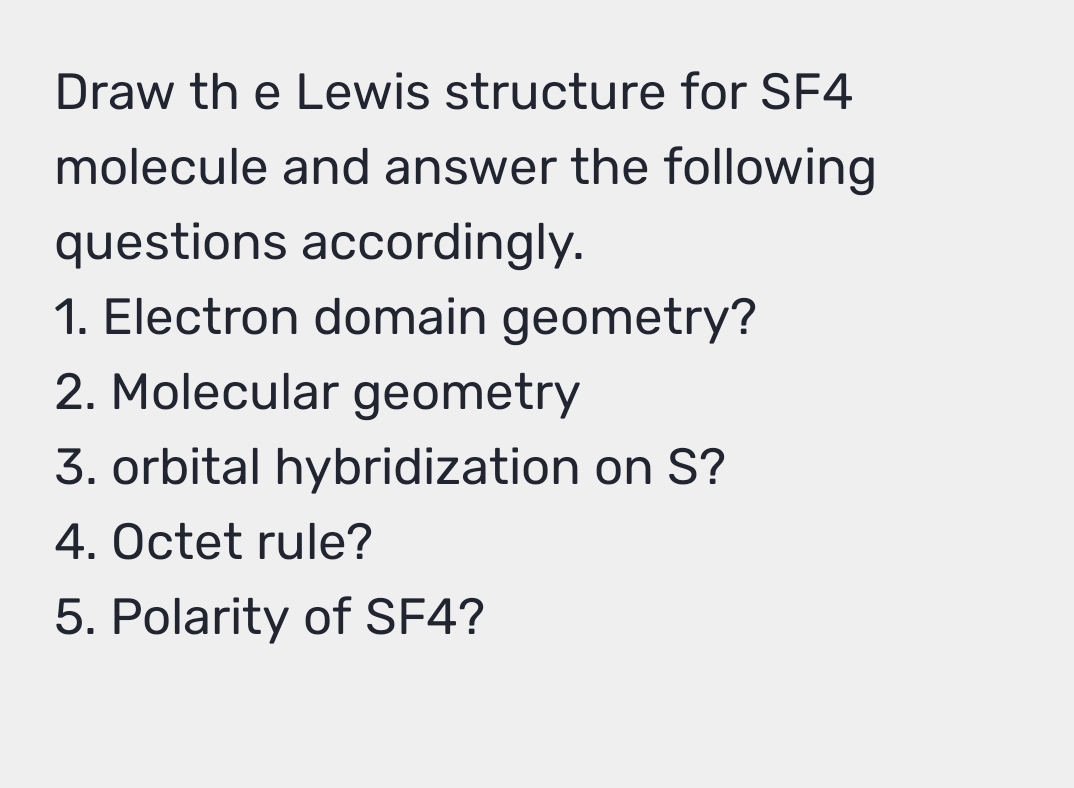The width and height of the screenshot is (1074, 788).
Task: Click question 2 'Molecular geometry'
Action: pos(317,393)
